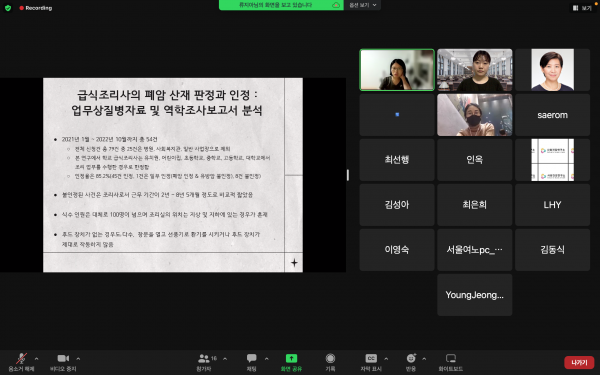
Task: Select the 인옥 participant tile
Action: coord(474,160)
